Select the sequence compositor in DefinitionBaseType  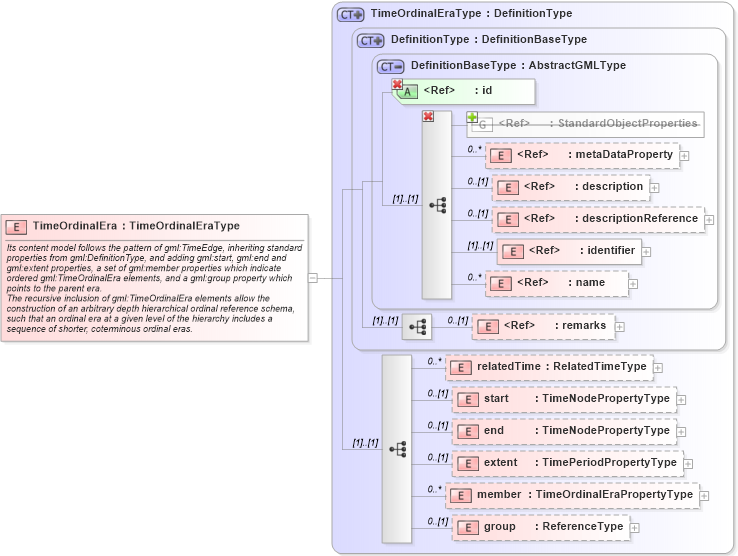point(437,205)
